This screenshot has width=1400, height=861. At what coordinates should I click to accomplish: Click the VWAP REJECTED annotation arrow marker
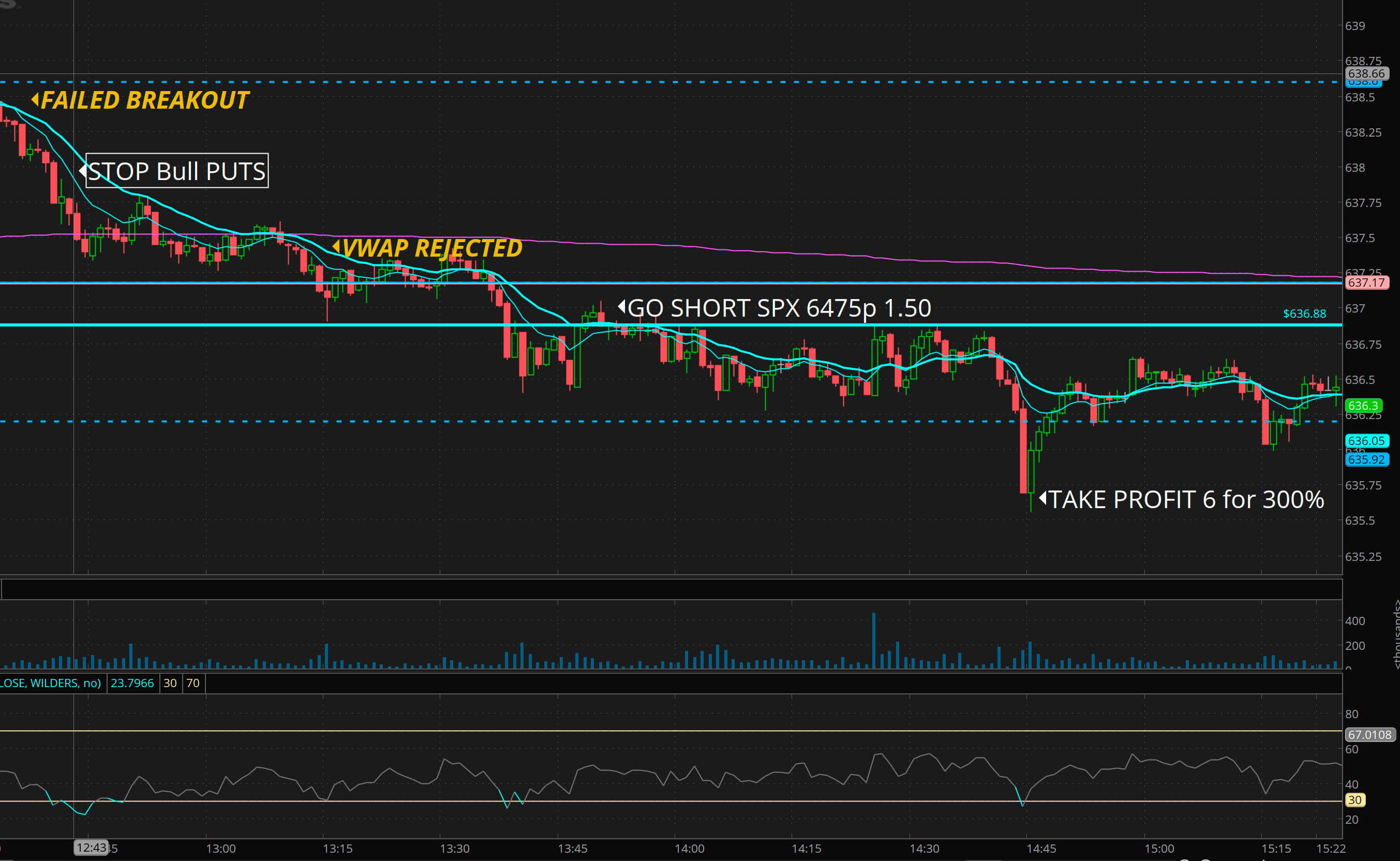[x=336, y=247]
